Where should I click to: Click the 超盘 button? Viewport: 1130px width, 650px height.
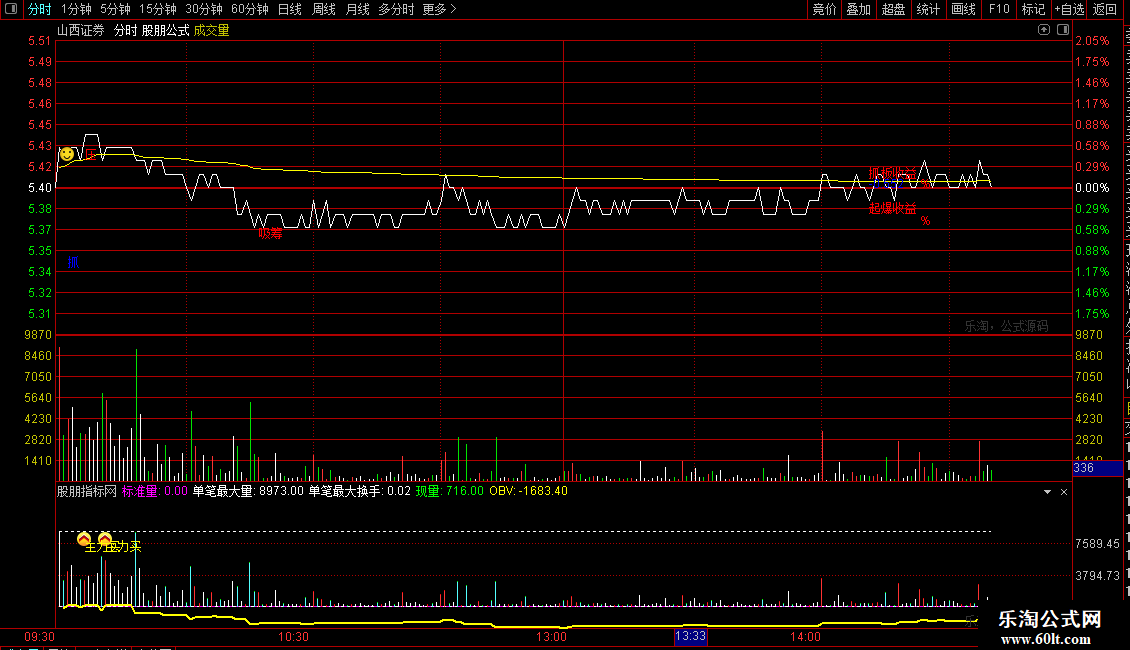click(x=893, y=9)
